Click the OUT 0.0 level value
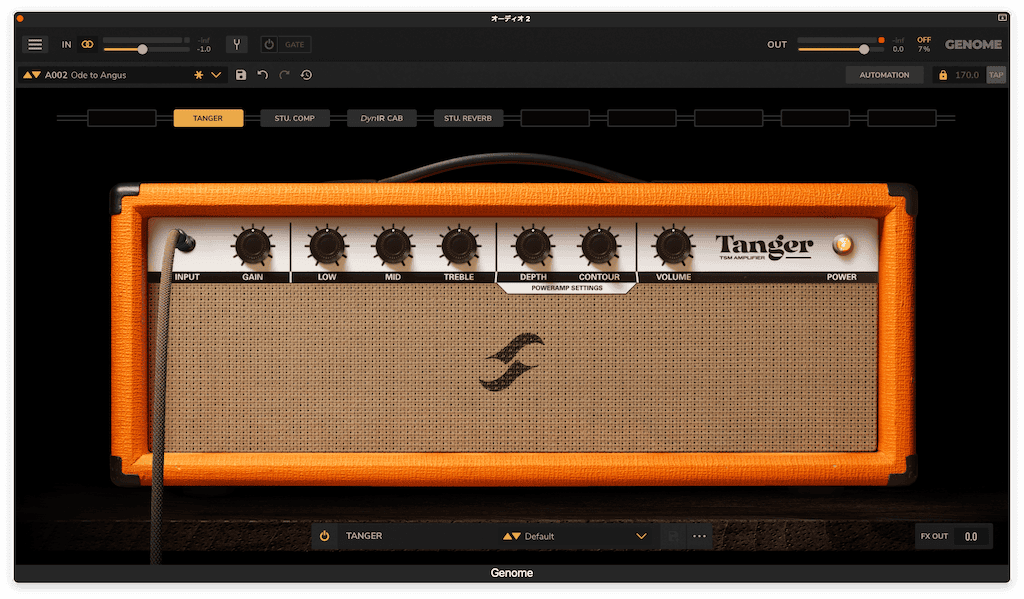Screen dimensions: 1024x599 [x=899, y=49]
